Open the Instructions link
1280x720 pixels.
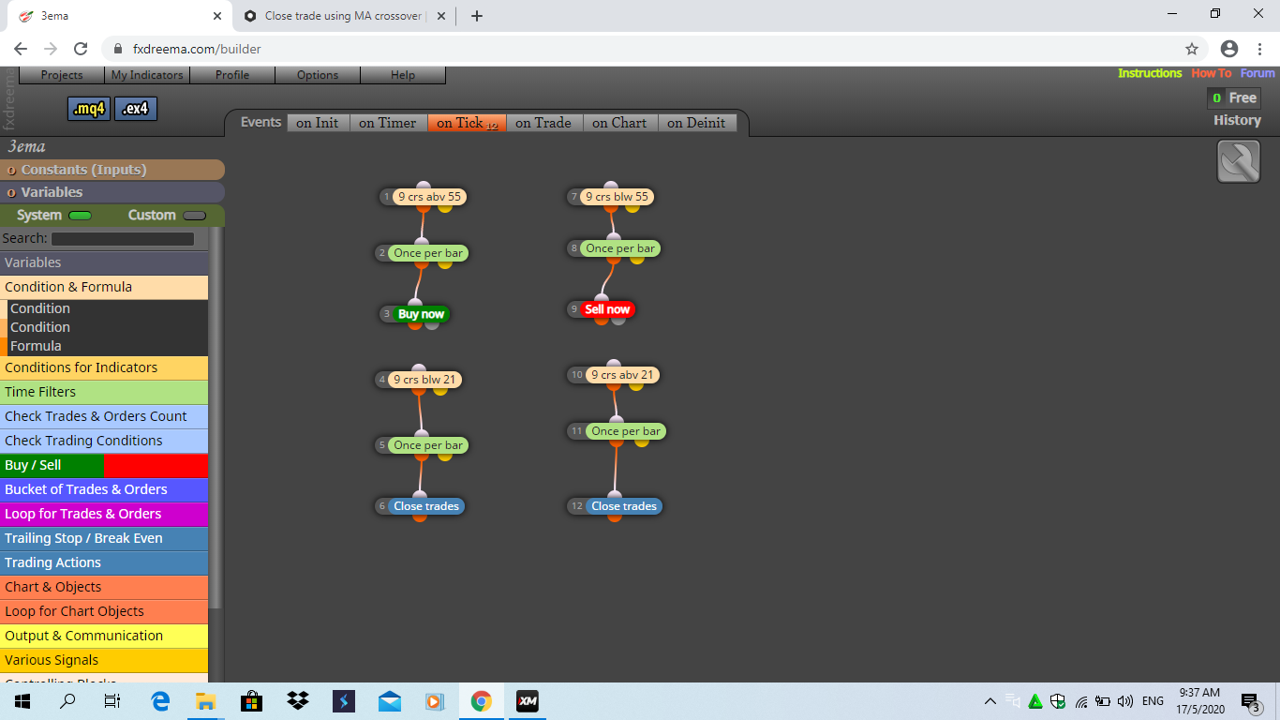point(1149,73)
